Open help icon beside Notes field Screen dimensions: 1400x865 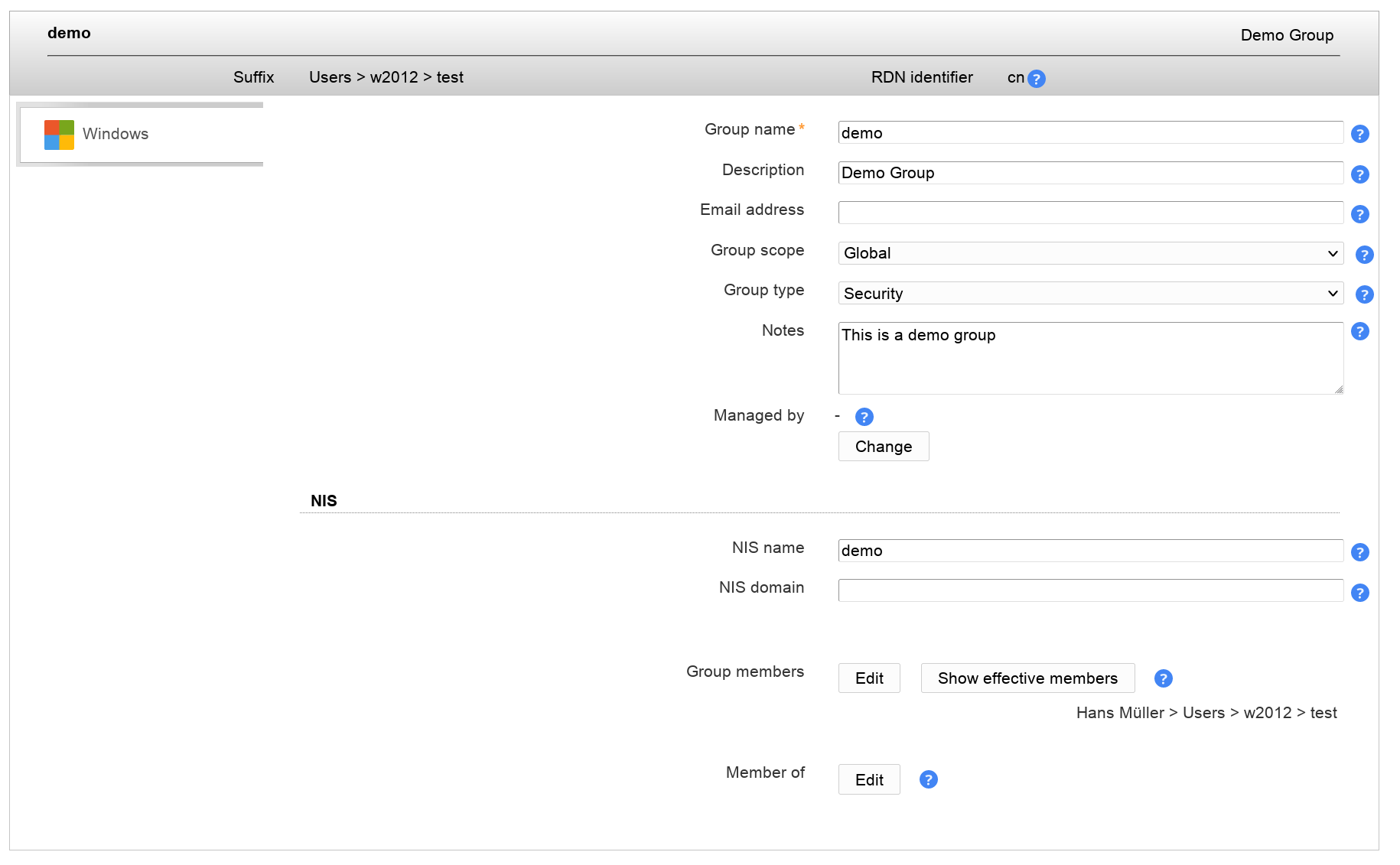click(x=1359, y=331)
